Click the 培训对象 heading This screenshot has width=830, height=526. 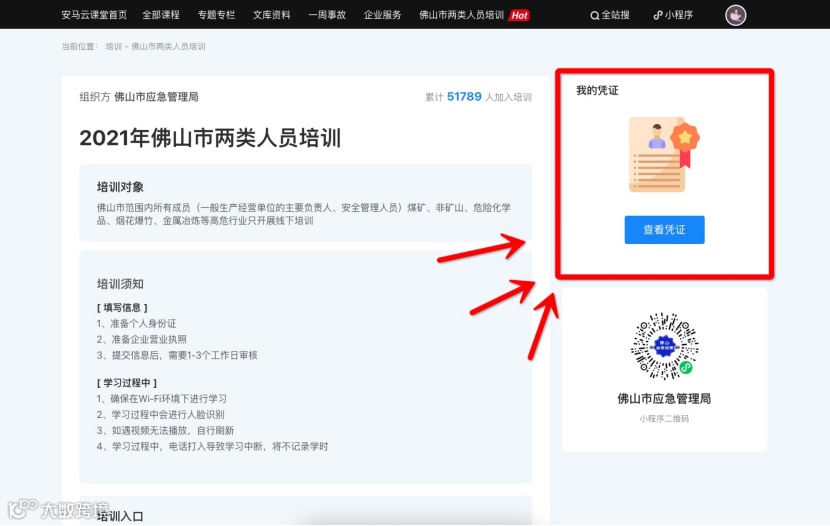(x=120, y=187)
